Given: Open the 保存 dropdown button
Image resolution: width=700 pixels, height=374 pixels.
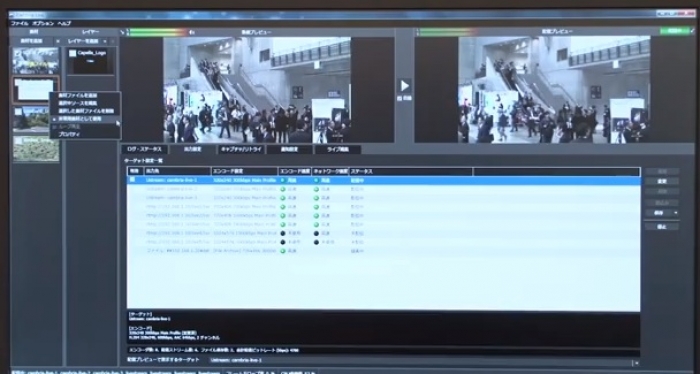Looking at the screenshot, I should pos(662,213).
